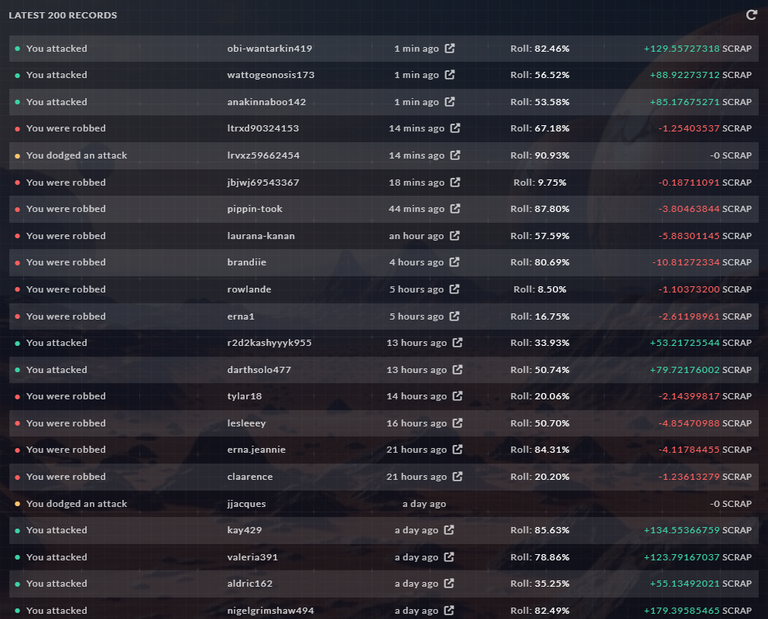Select '+53.21725544 SCRAP' amount
This screenshot has height=619, width=768.
pyautogui.click(x=700, y=343)
